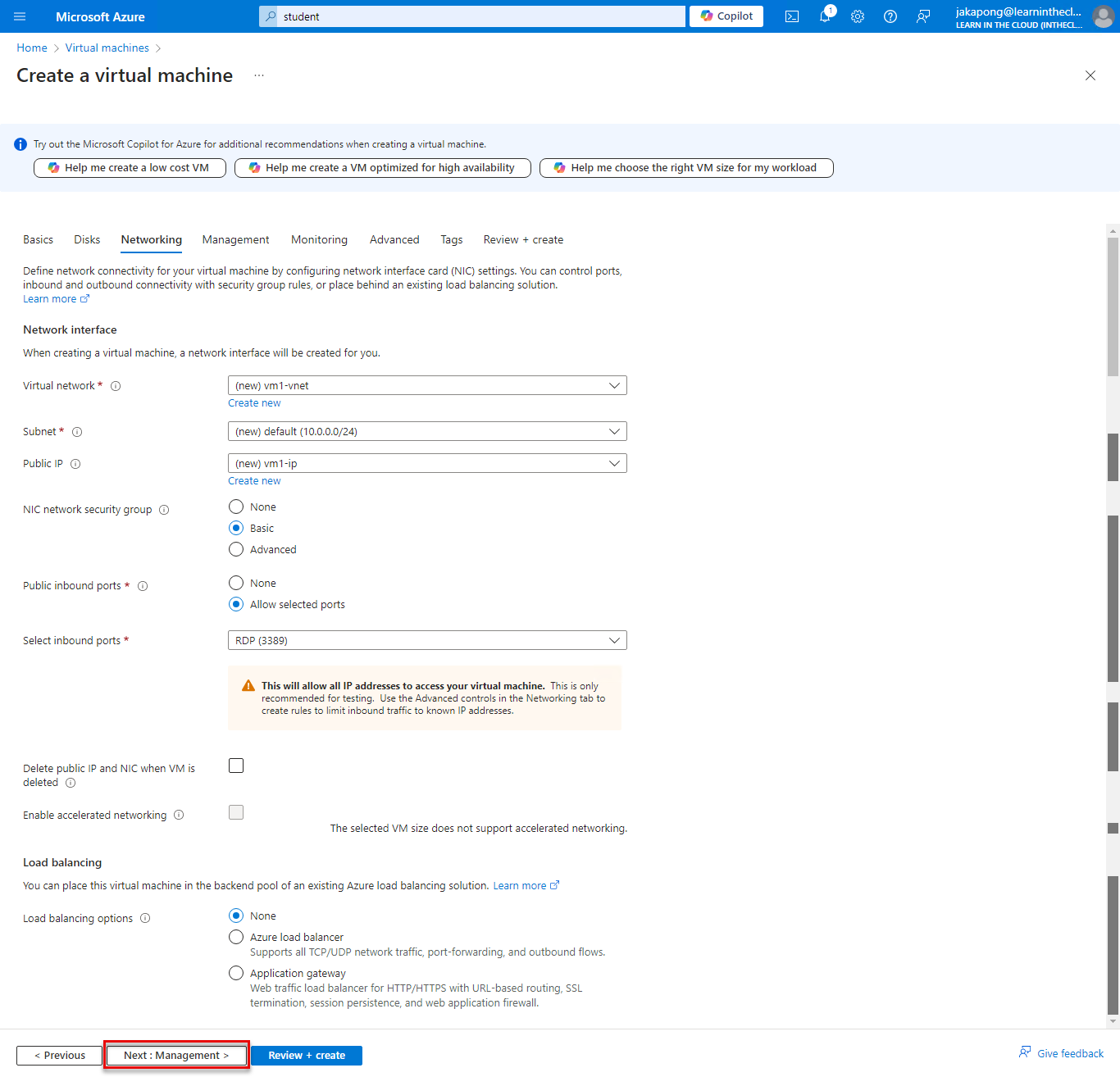Click the orange warning triangle icon
Screen dimensions: 1120x1086
[248, 686]
